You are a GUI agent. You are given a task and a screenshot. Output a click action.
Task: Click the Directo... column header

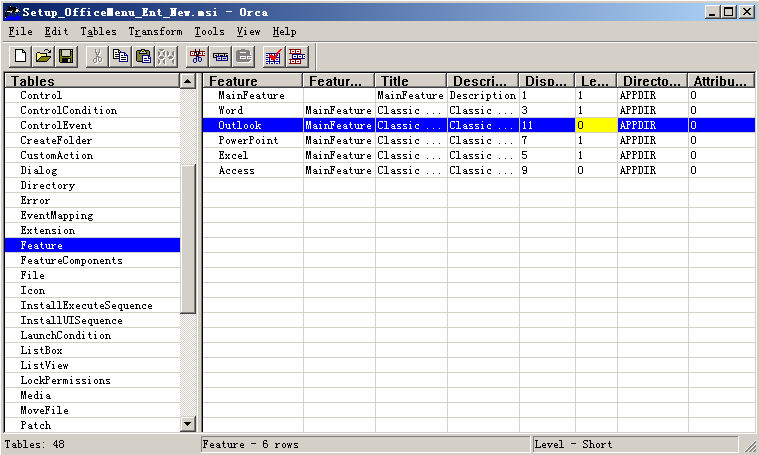(x=652, y=81)
